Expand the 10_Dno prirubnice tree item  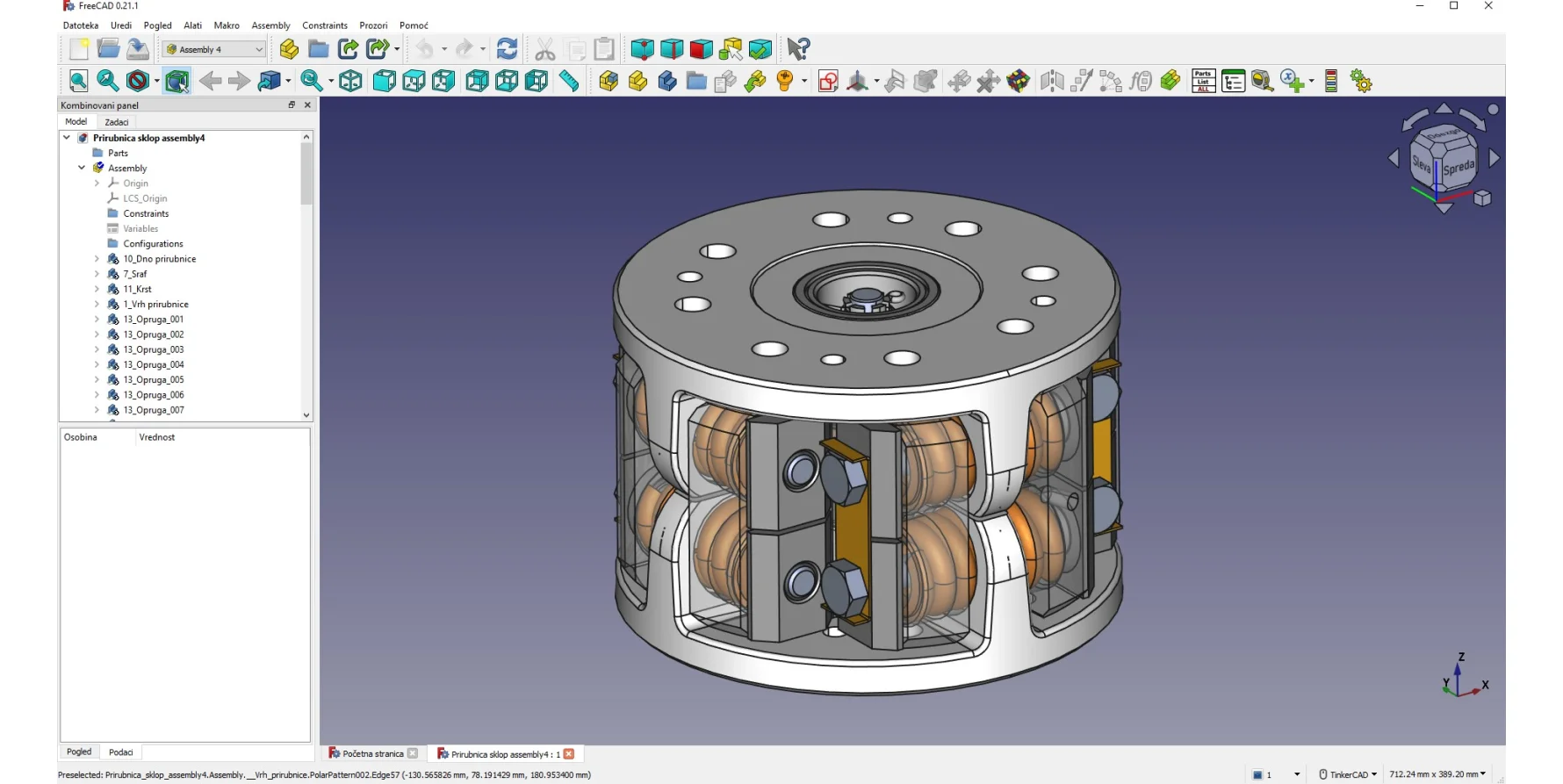[97, 259]
